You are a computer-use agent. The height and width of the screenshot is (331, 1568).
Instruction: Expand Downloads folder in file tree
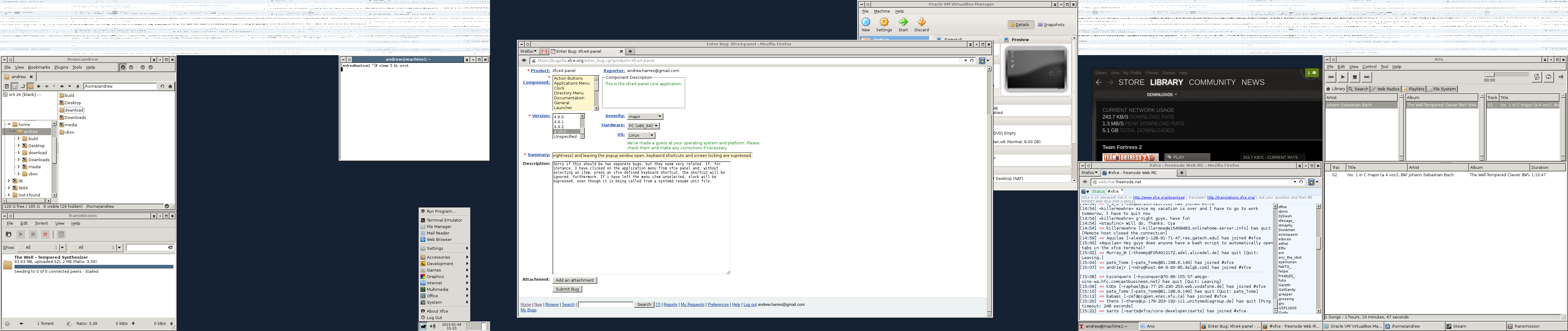(18, 160)
